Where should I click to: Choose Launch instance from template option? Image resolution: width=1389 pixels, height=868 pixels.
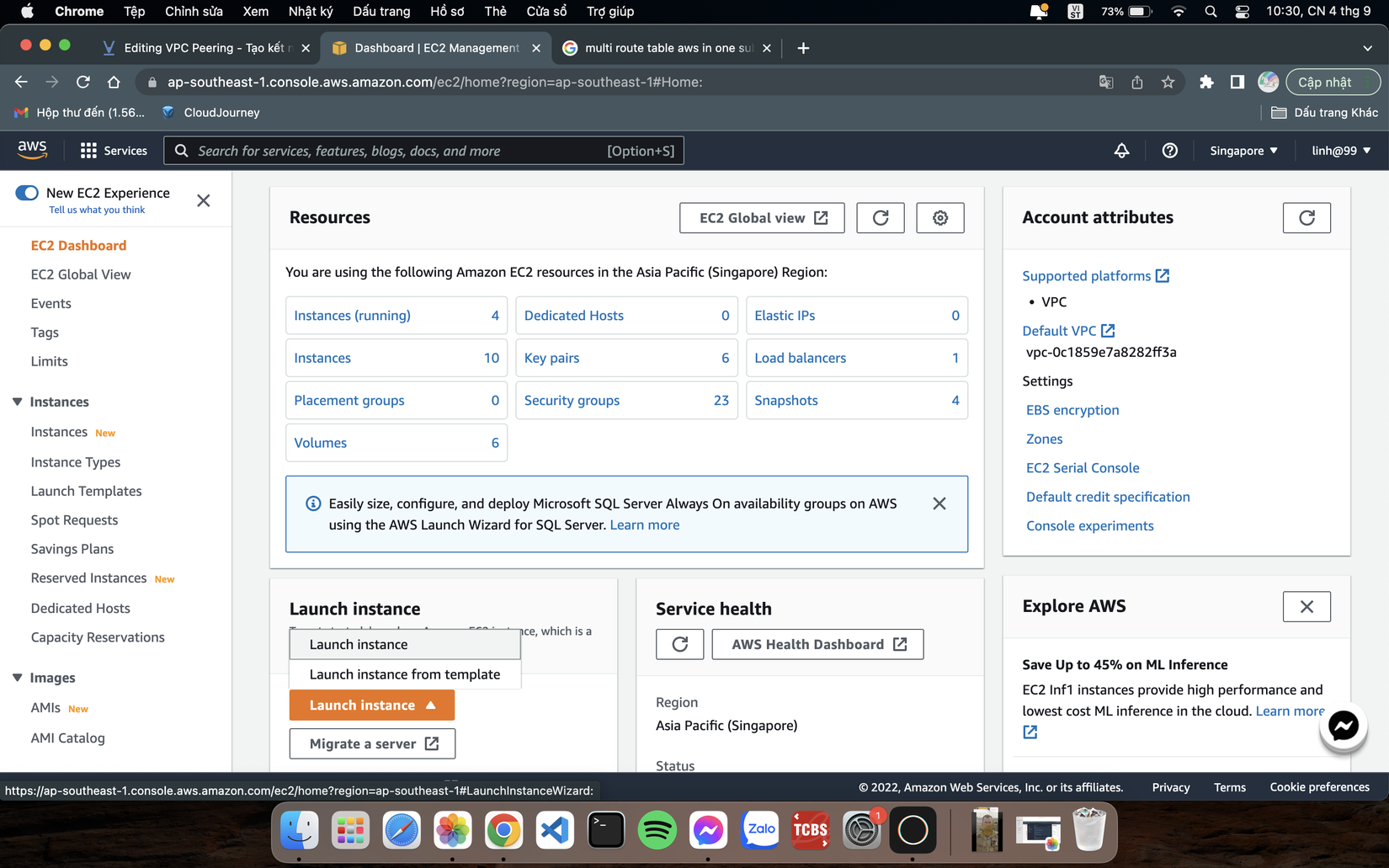[405, 674]
